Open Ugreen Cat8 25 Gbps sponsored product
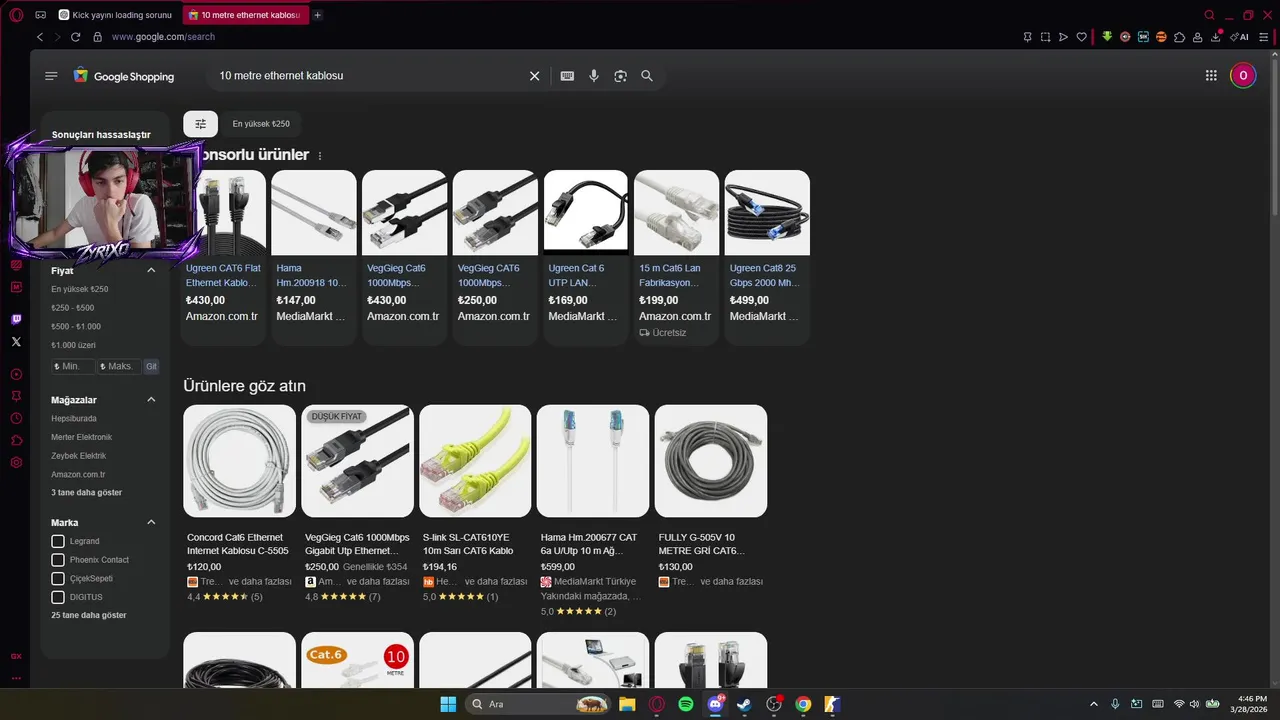Screen dimensions: 1280x720 click(x=767, y=258)
